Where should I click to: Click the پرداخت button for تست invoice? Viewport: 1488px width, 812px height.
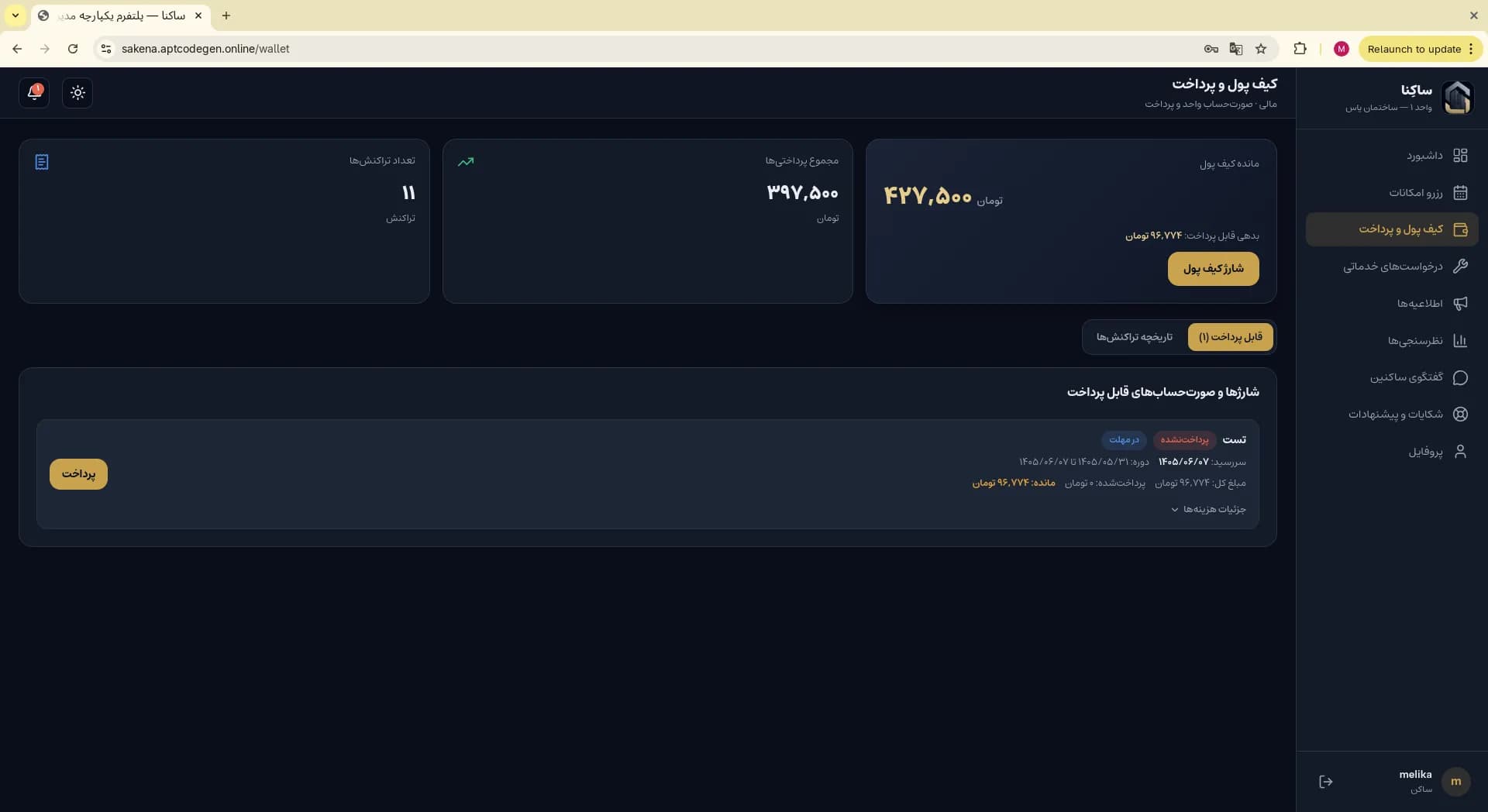coord(78,474)
